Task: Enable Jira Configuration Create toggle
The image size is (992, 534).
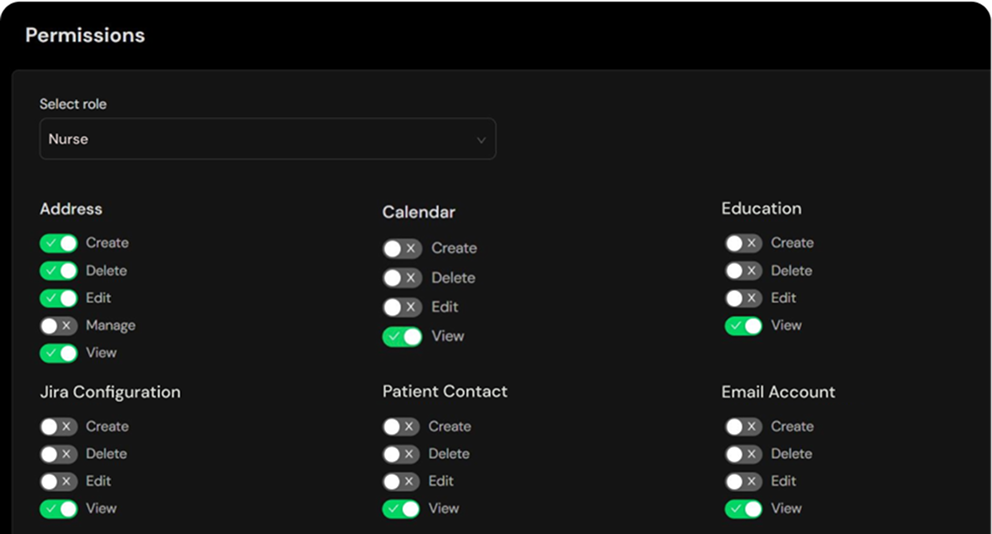Action: (59, 426)
